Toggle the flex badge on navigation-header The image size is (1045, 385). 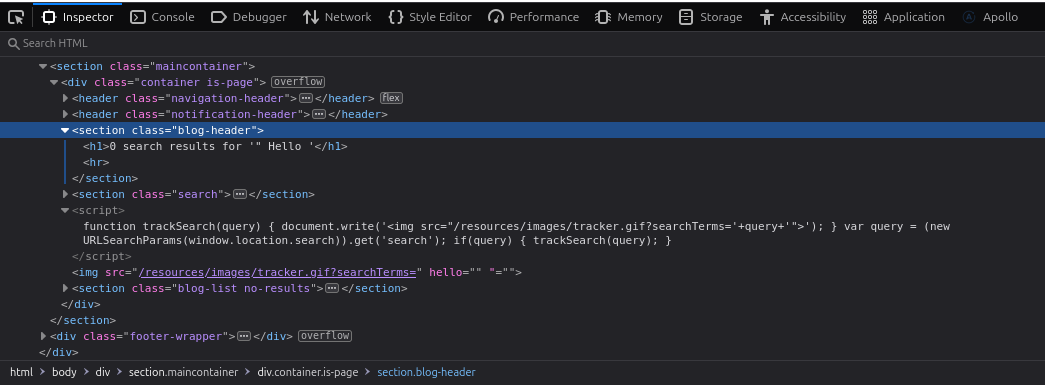click(x=391, y=99)
